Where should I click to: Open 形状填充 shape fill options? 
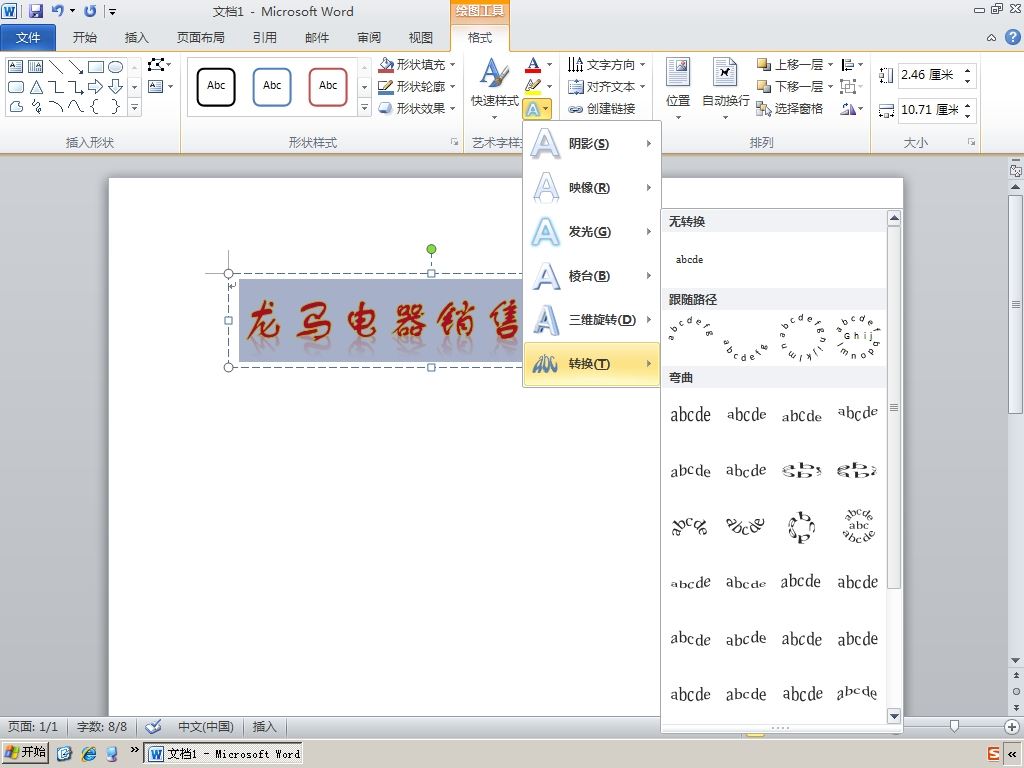pyautogui.click(x=417, y=65)
